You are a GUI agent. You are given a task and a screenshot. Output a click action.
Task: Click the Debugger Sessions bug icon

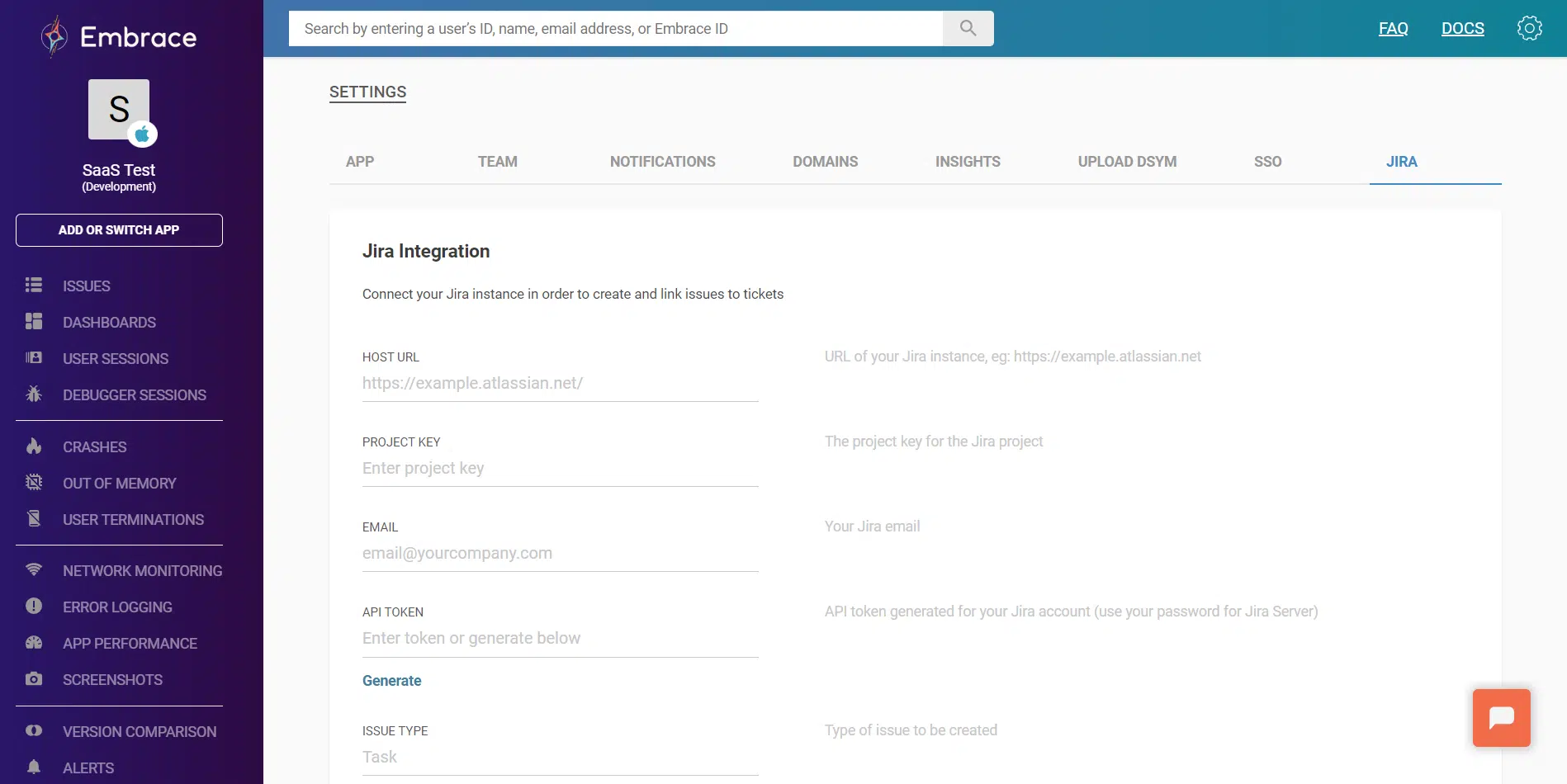click(x=34, y=394)
